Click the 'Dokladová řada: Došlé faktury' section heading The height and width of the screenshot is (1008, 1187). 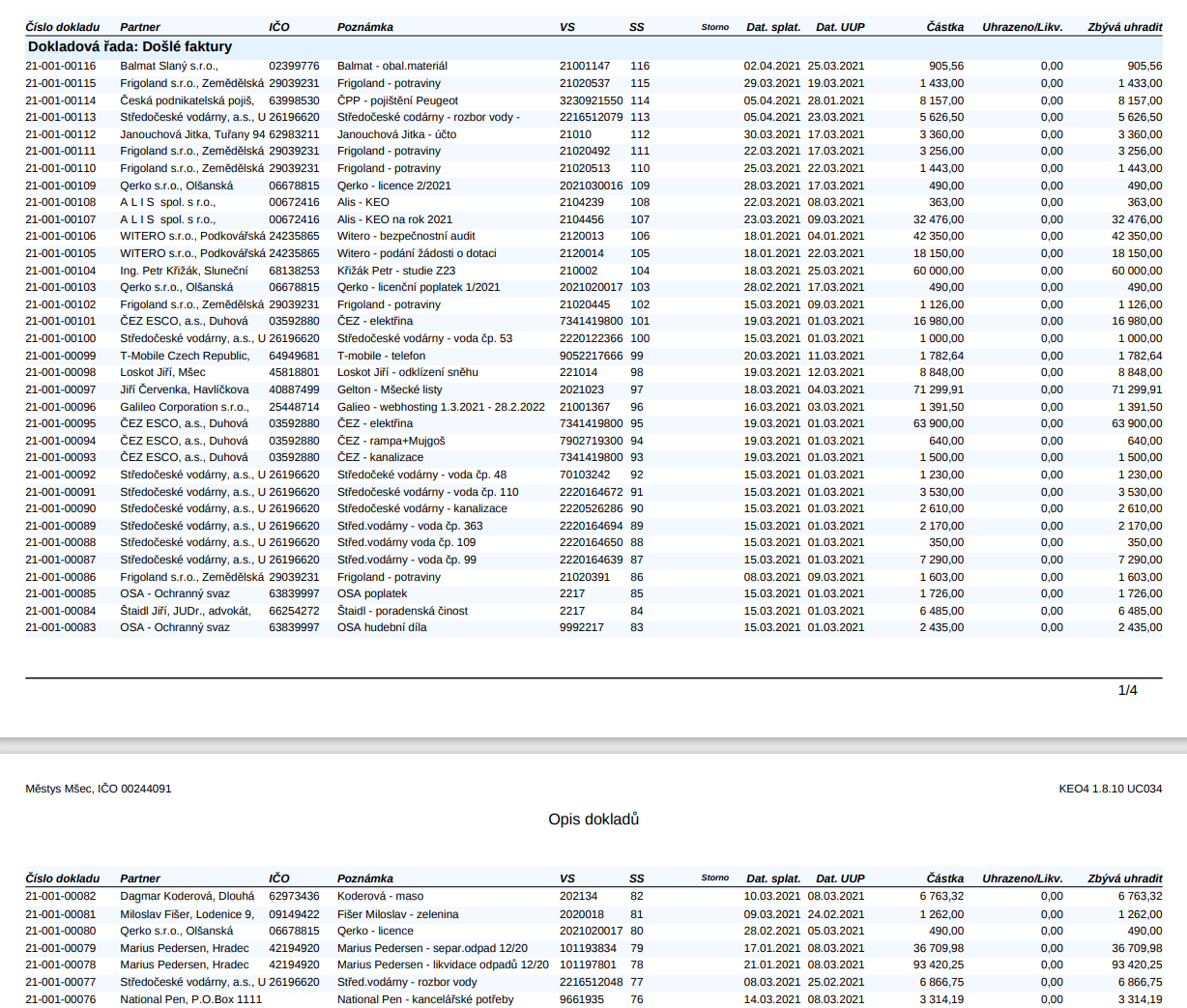(x=130, y=46)
